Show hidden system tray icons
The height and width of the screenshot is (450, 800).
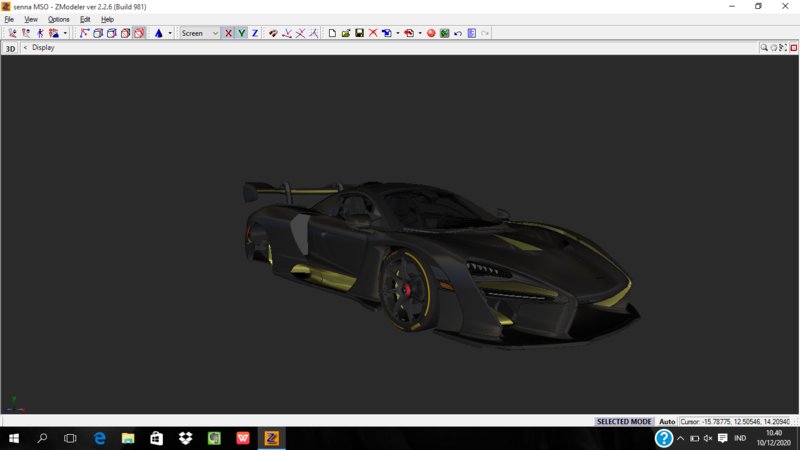[x=681, y=438]
